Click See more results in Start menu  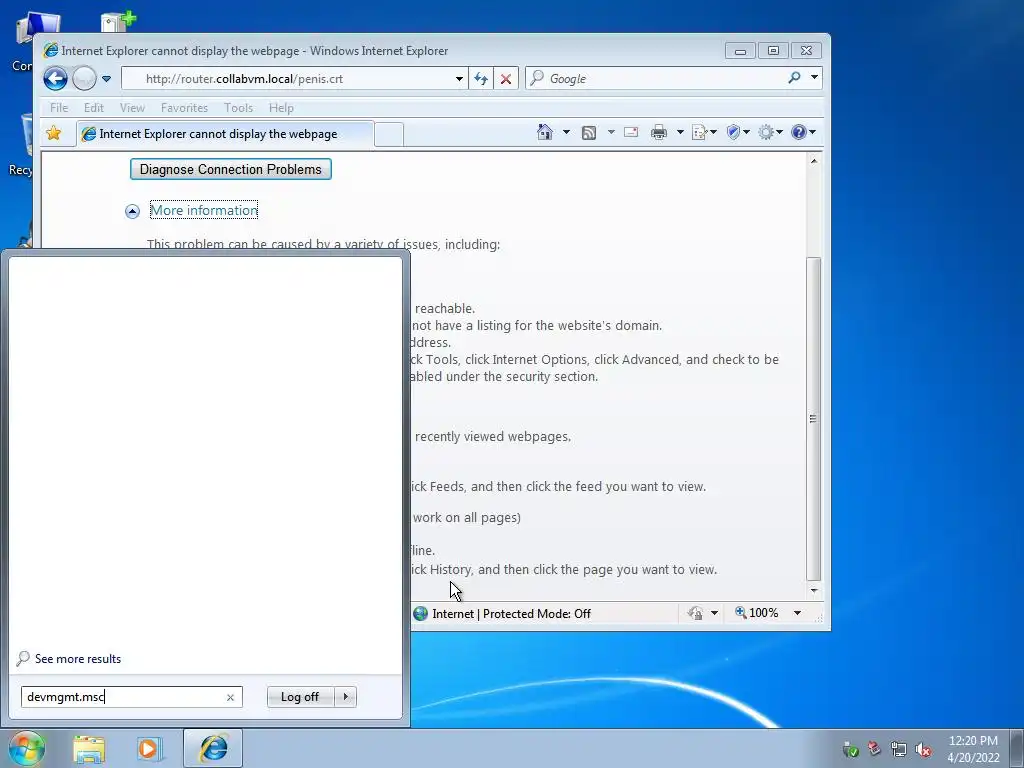click(78, 659)
